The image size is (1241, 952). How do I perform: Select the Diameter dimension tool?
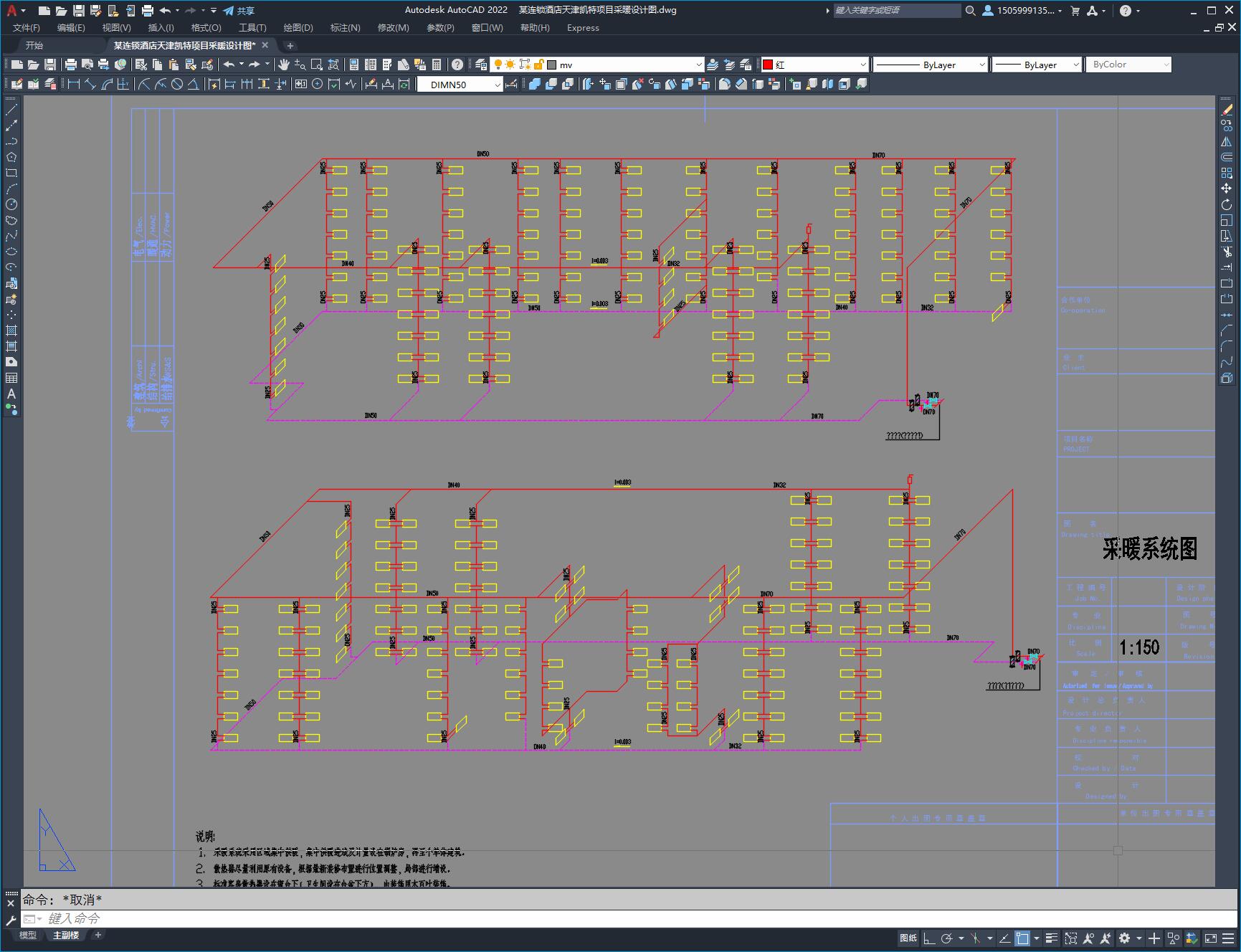point(176,84)
